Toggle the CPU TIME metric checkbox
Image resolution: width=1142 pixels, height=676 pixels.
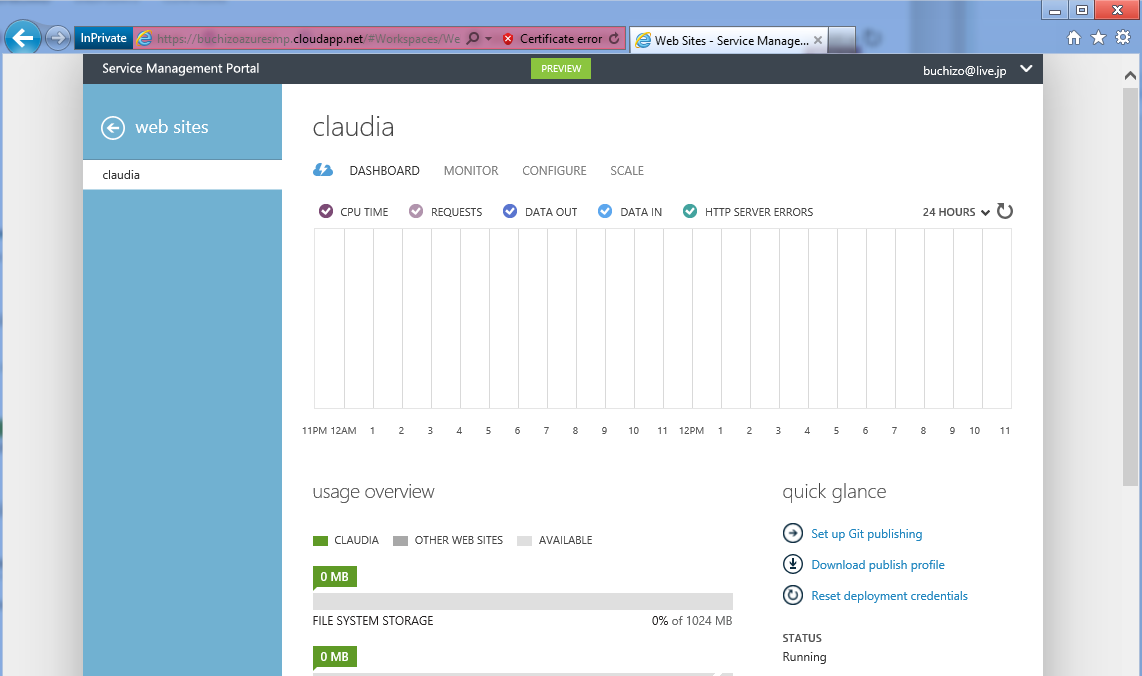pos(326,211)
